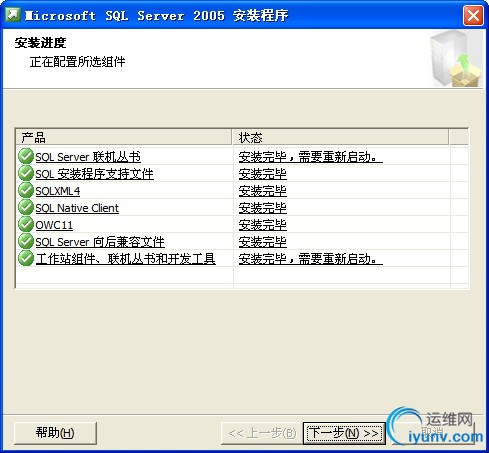Click 安装完毕 status for SQL Server 向后兼容文件
This screenshot has width=489, height=453.
point(263,242)
